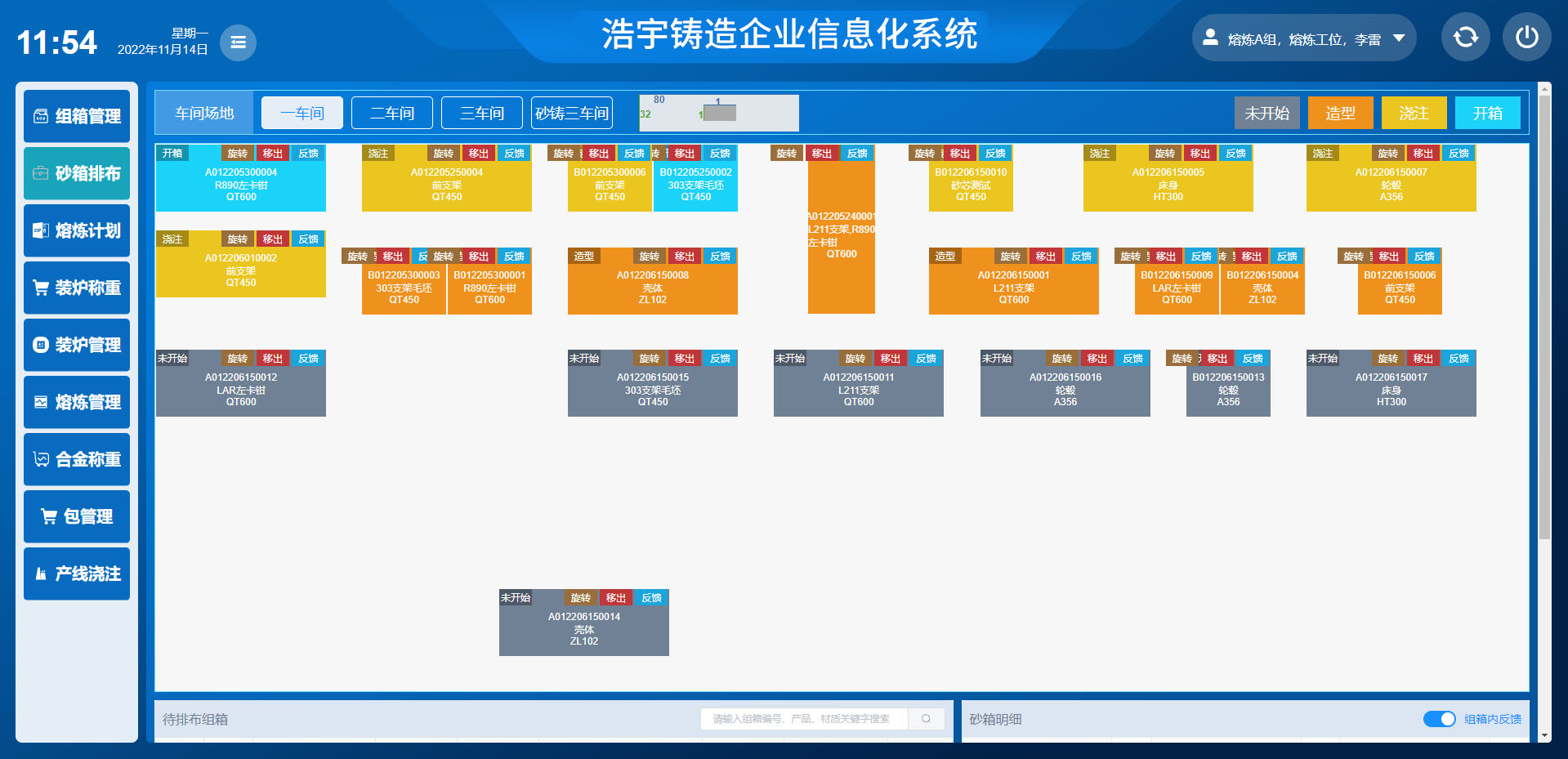Image resolution: width=1568 pixels, height=759 pixels.
Task: Click the cyan 开箱 legend swatch
Action: 1488,113
